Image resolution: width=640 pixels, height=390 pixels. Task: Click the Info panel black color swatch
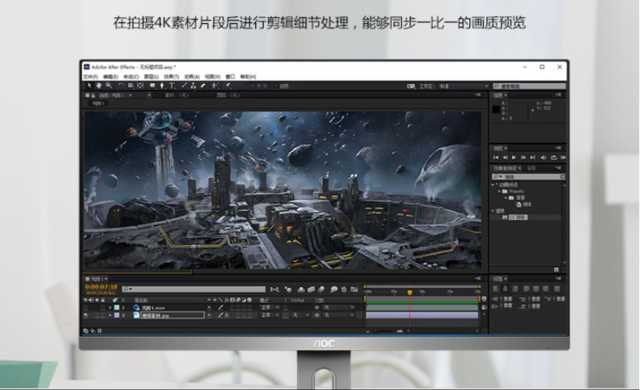[496, 109]
